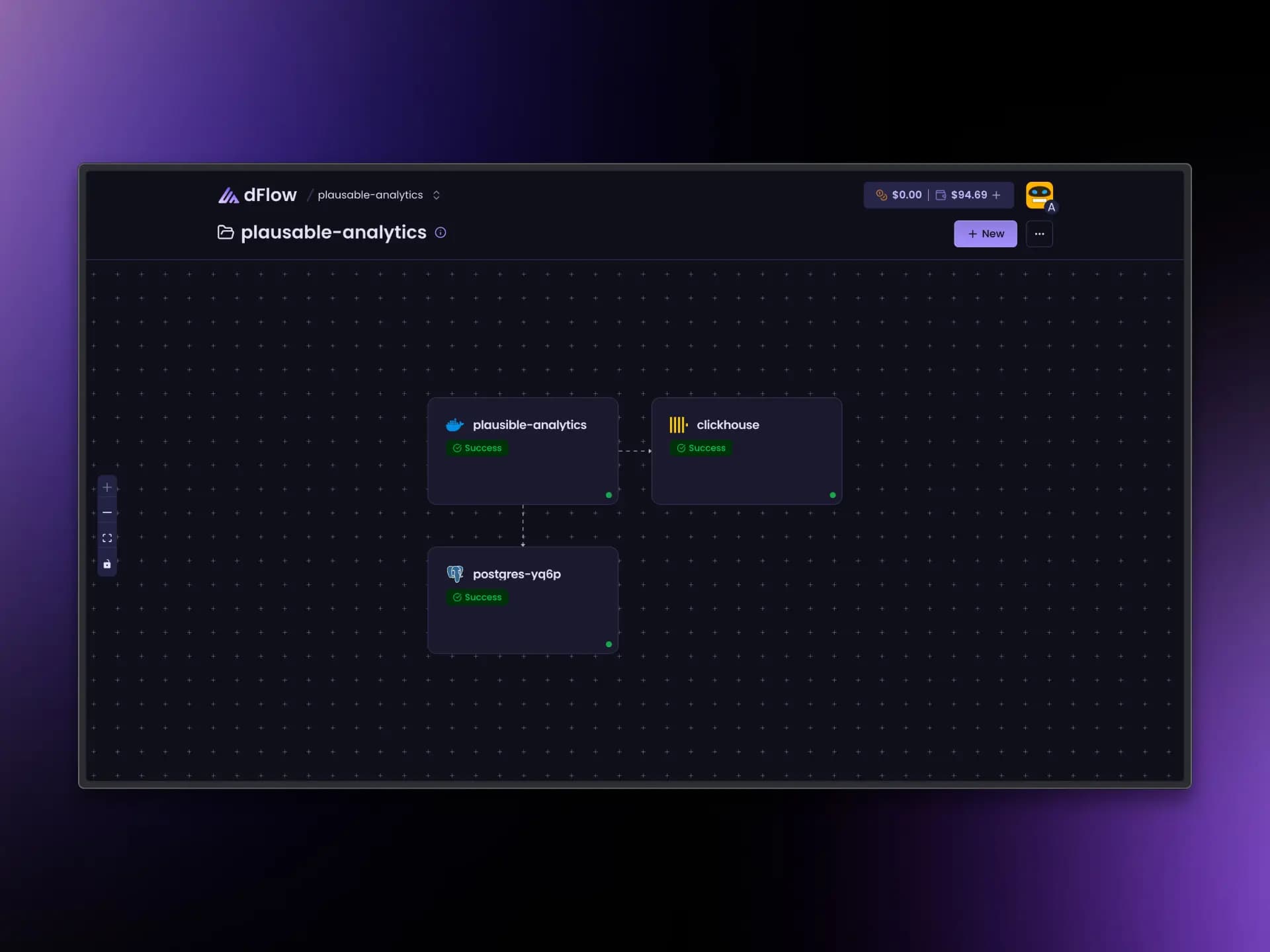Click the coins icon next to $0.00
The height and width of the screenshot is (952, 1270).
pyautogui.click(x=881, y=195)
